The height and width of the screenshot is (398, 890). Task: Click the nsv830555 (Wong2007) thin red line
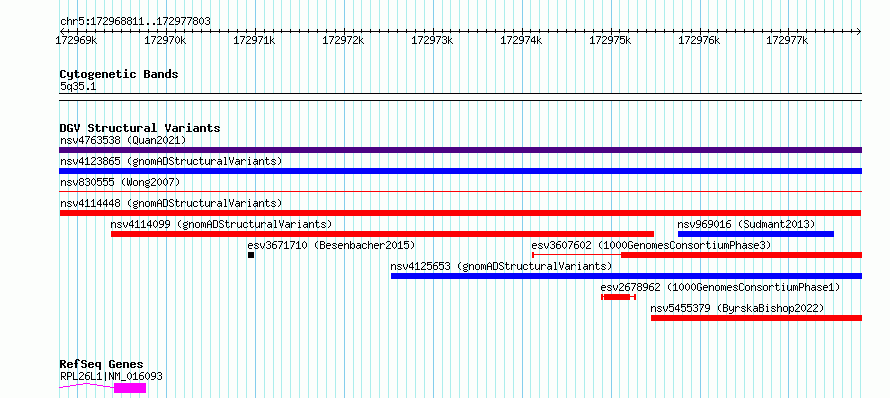(460, 192)
